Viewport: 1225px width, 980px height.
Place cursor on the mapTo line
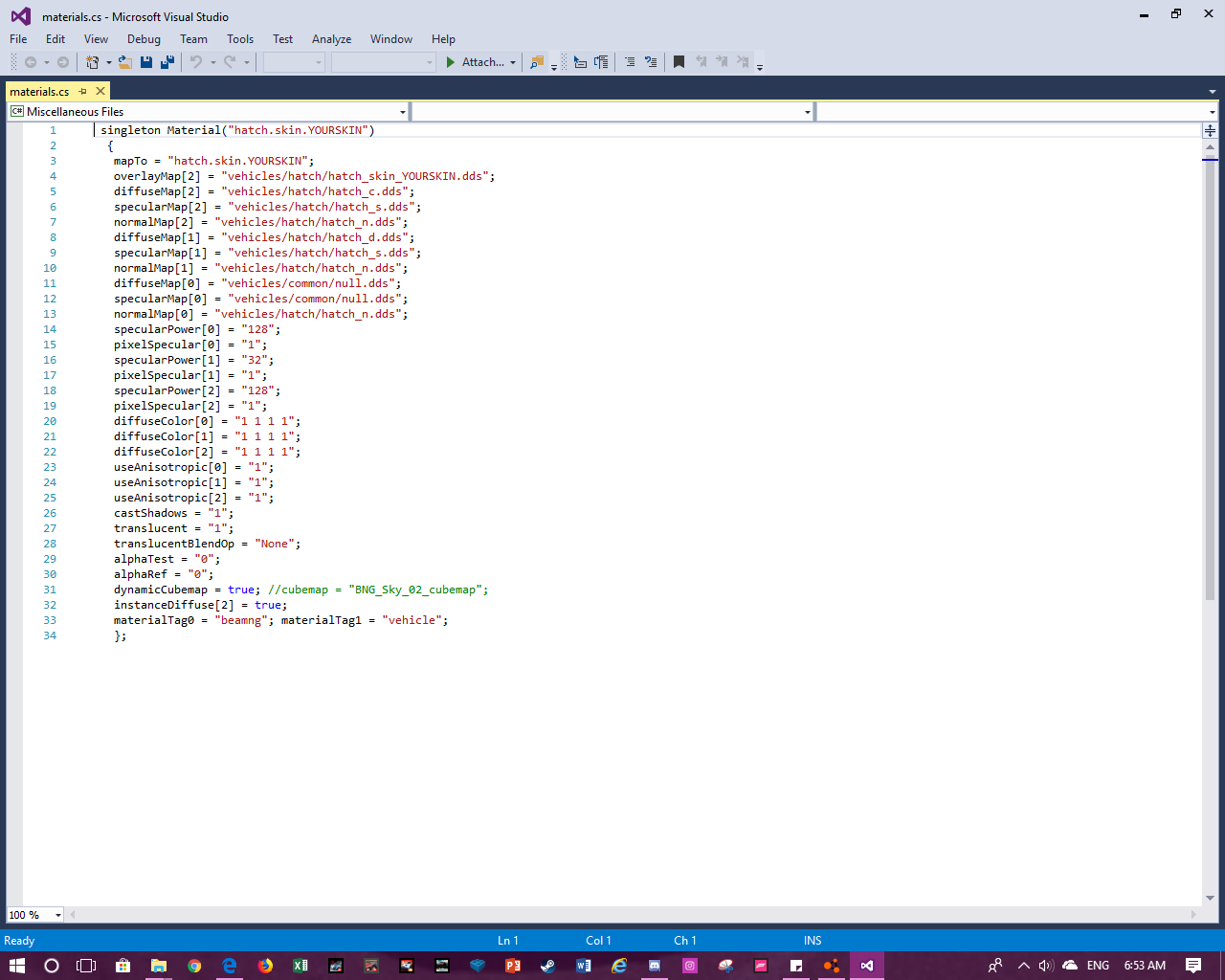tap(213, 161)
